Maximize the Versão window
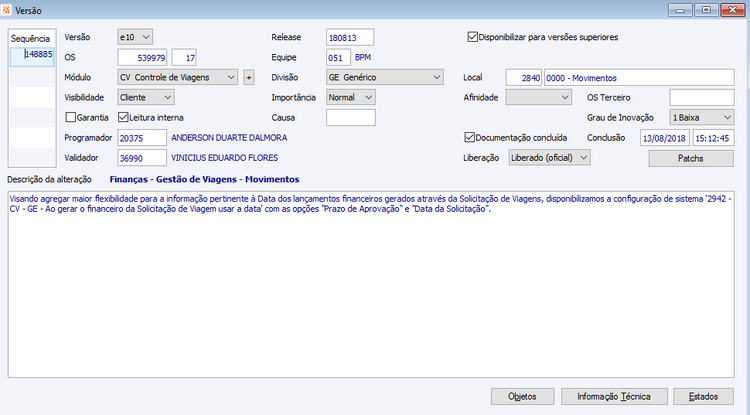 point(706,10)
